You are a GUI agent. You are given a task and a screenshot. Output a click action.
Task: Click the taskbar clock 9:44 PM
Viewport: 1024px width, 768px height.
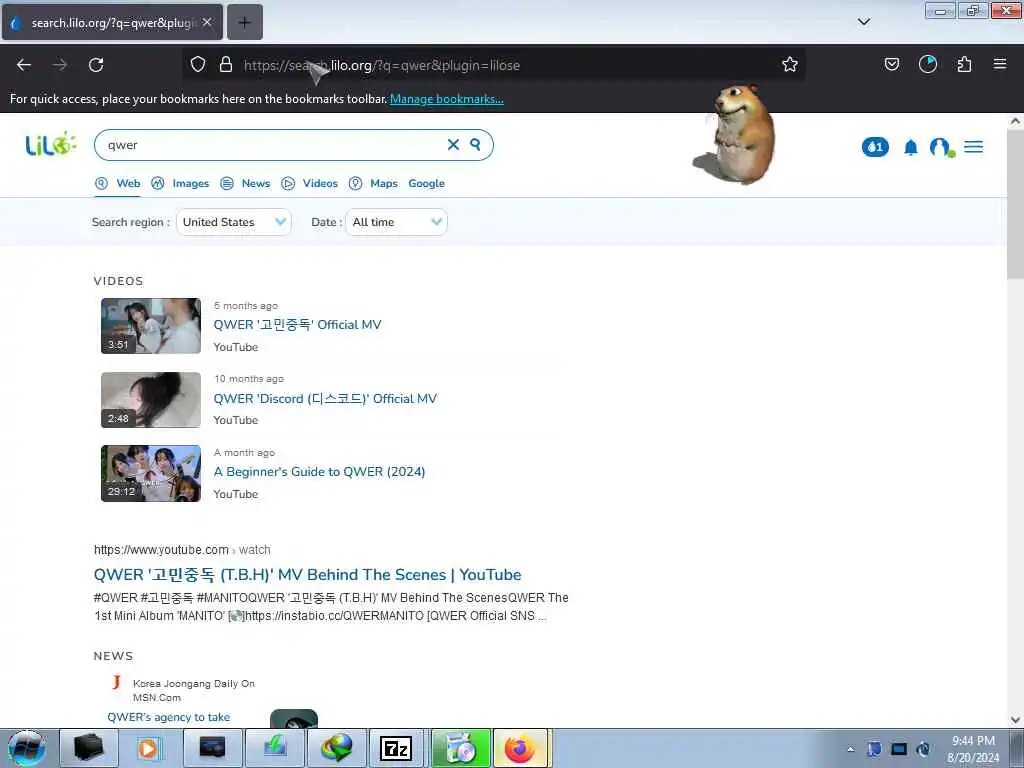tap(973, 748)
